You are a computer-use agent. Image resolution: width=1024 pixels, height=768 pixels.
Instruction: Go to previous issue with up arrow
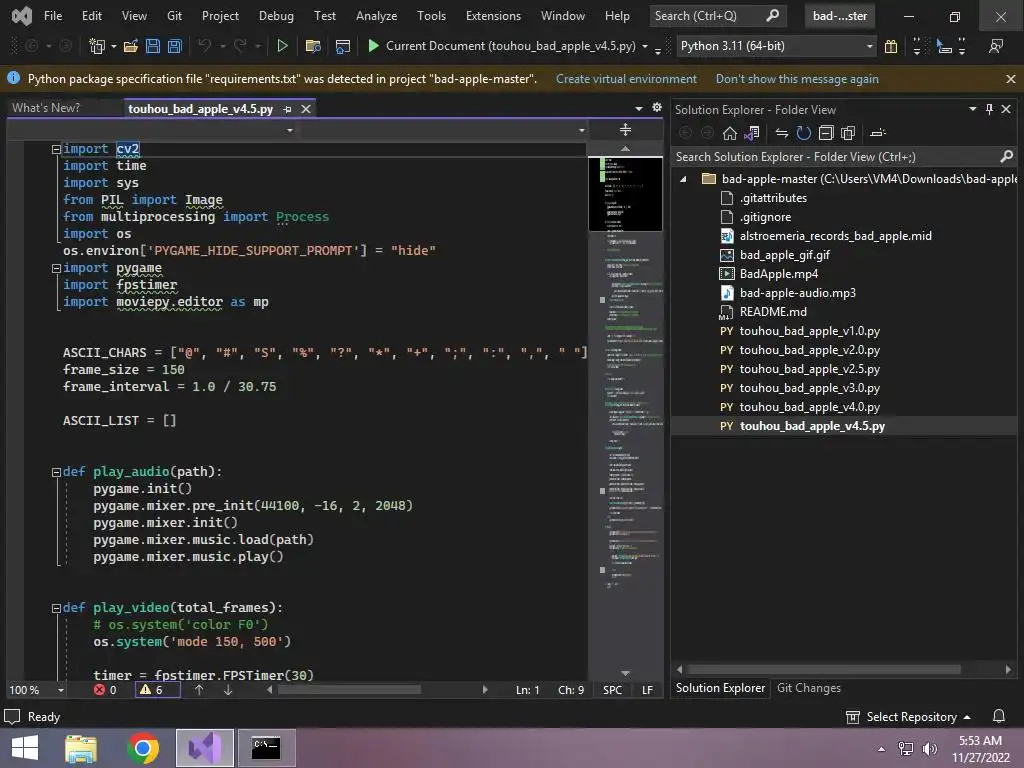pos(199,690)
